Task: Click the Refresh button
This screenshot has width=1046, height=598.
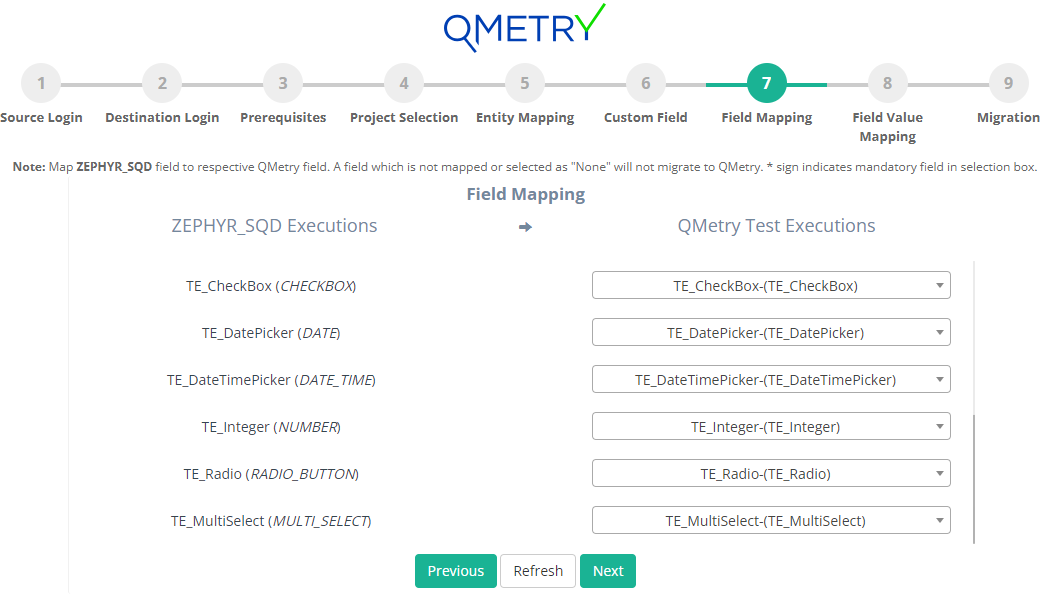Action: click(538, 571)
